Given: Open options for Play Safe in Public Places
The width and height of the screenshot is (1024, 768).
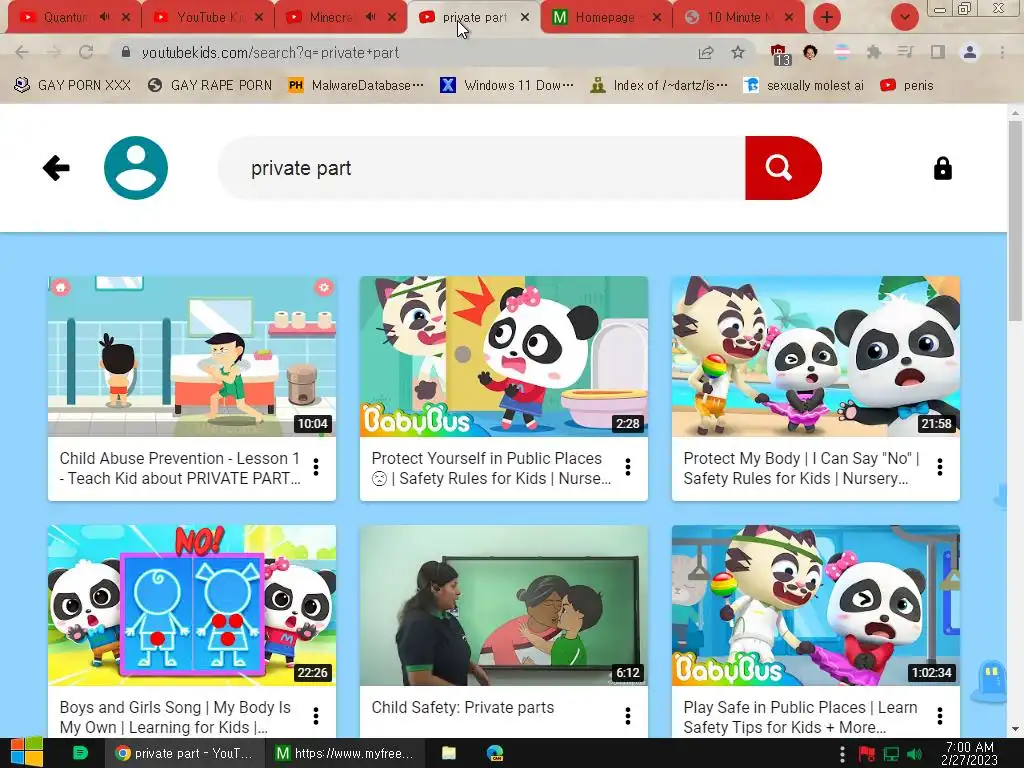Looking at the screenshot, I should pyautogui.click(x=940, y=716).
